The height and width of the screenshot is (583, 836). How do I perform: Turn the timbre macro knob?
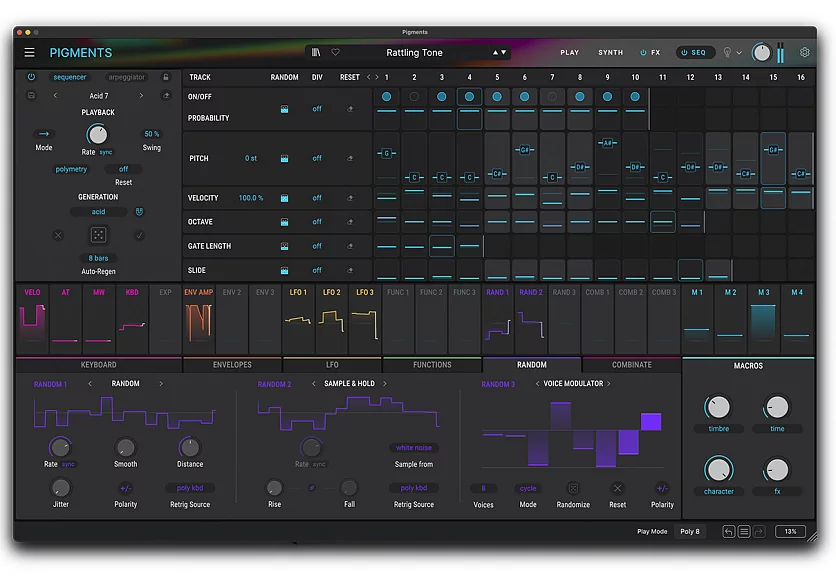[x=718, y=407]
